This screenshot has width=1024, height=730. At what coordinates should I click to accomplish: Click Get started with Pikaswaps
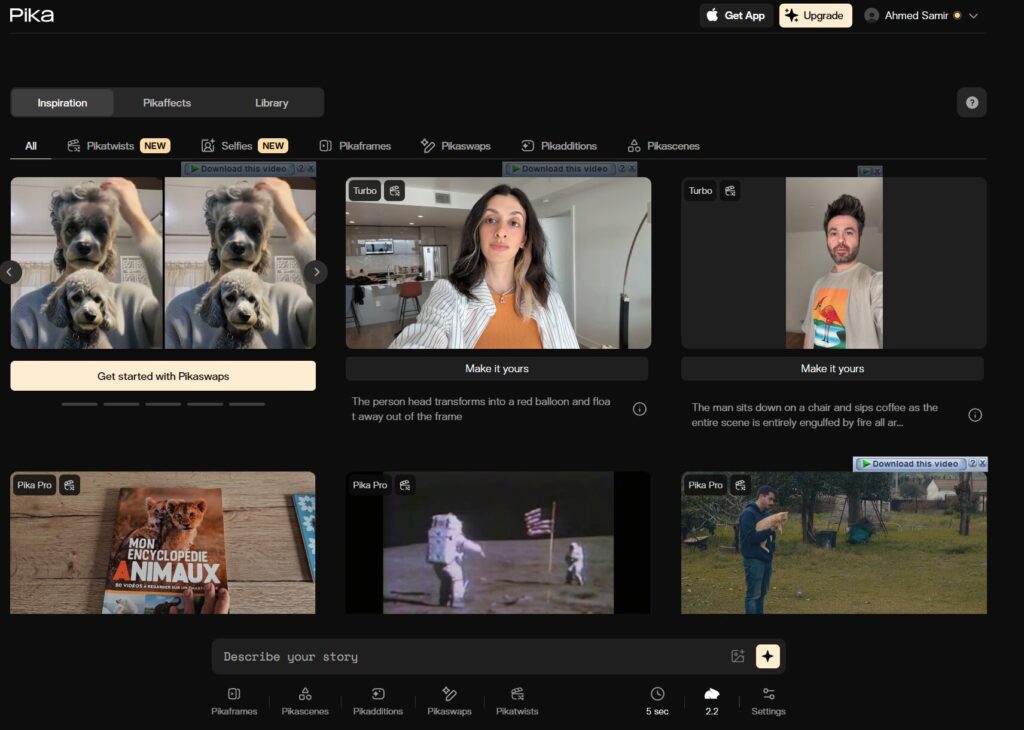coord(163,376)
